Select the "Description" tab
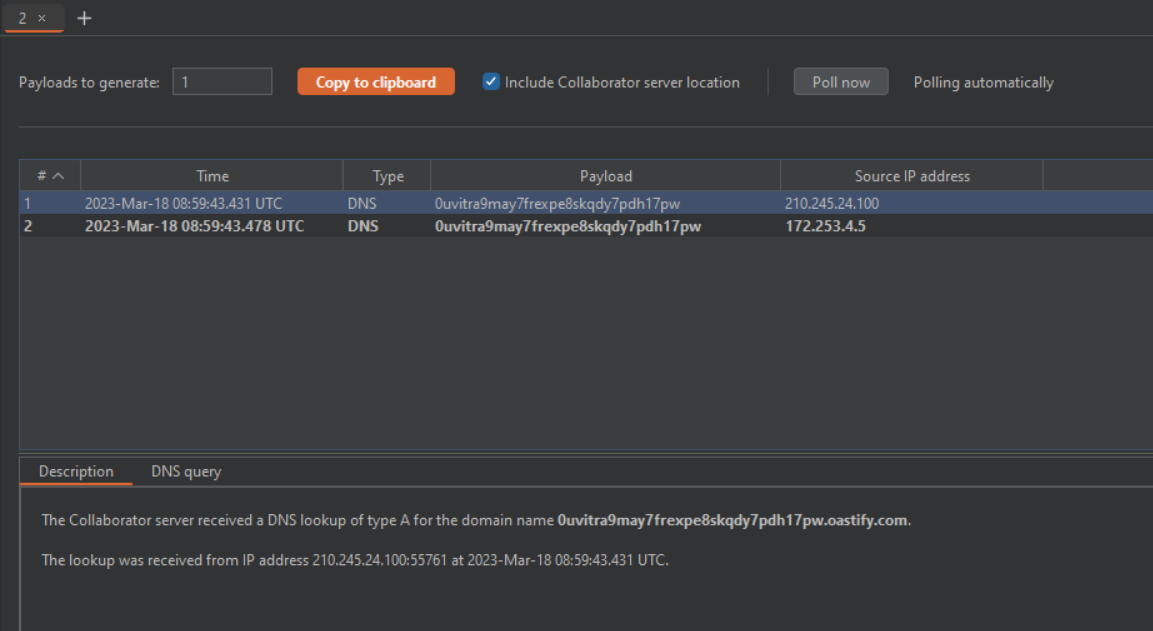Screen dimensions: 1153x631 pos(76,471)
